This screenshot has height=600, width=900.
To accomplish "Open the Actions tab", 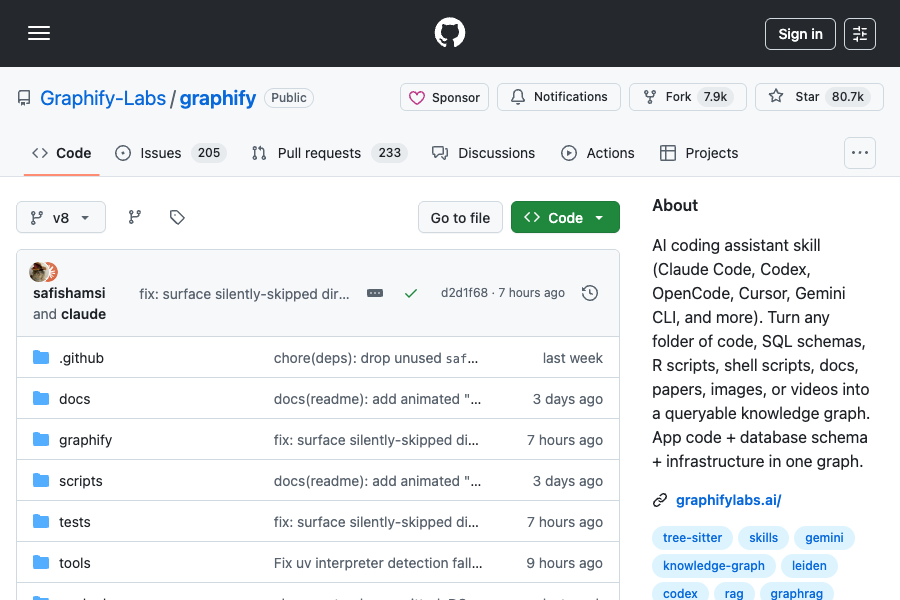I will 598,153.
